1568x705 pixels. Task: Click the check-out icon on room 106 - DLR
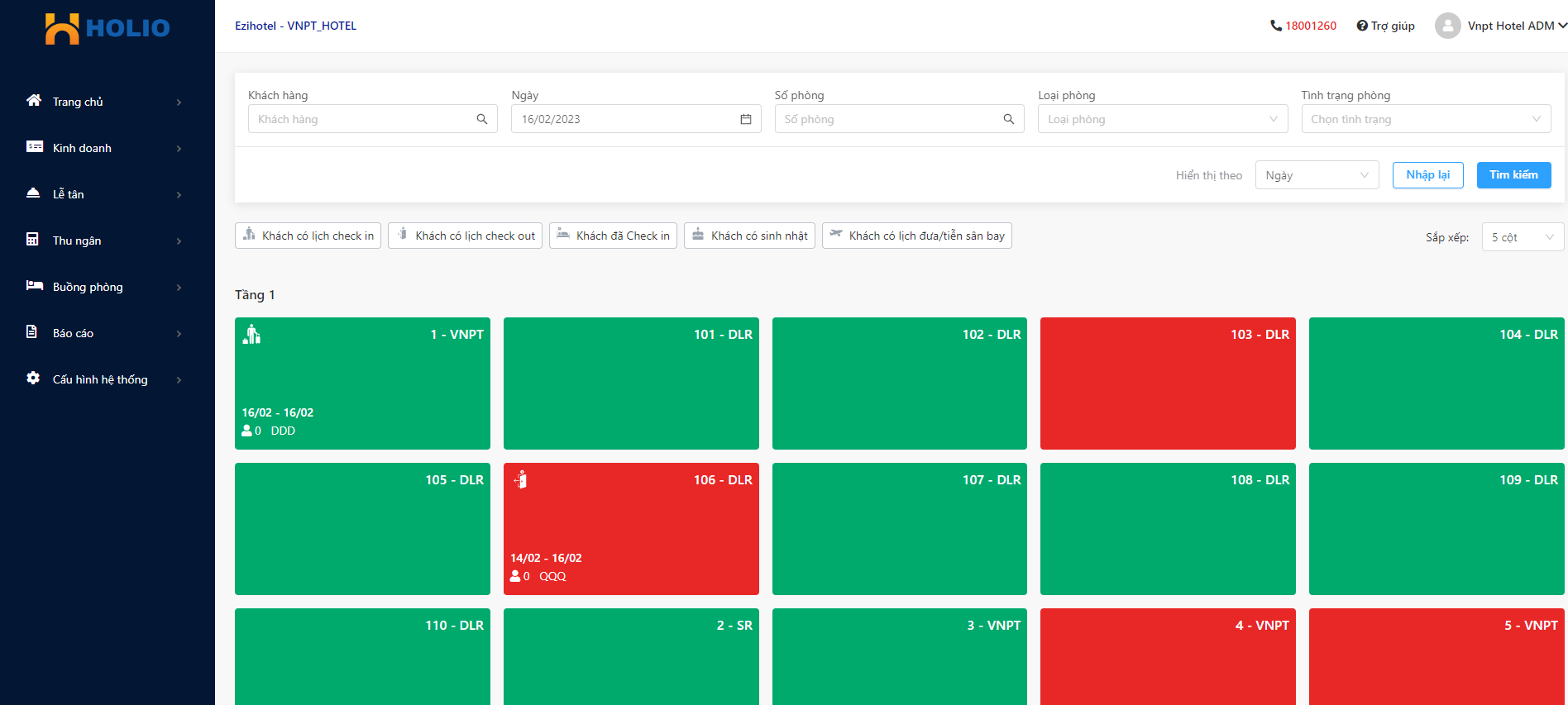521,480
